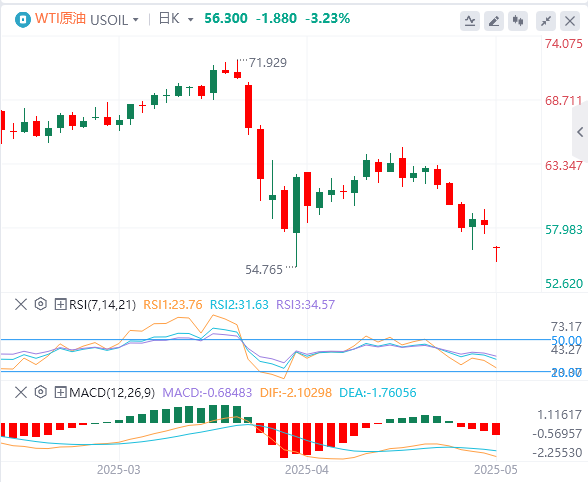The height and width of the screenshot is (482, 588).
Task: Expand the right side panel arrow
Action: click(x=580, y=132)
